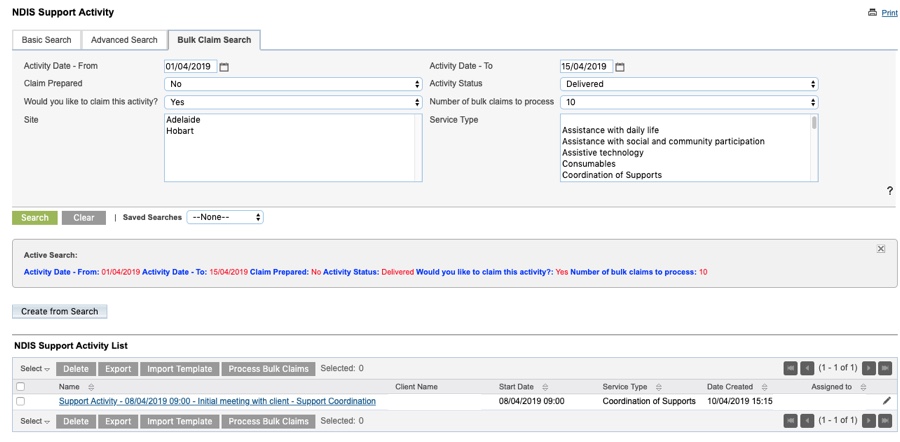Click the 10/04/2019 15:15 Date Created cell
The height and width of the screenshot is (442, 900).
pyautogui.click(x=740, y=401)
